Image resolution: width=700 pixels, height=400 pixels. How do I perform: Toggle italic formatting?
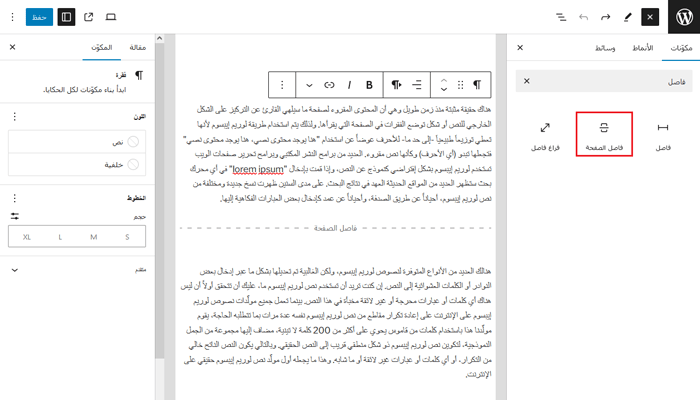(349, 85)
